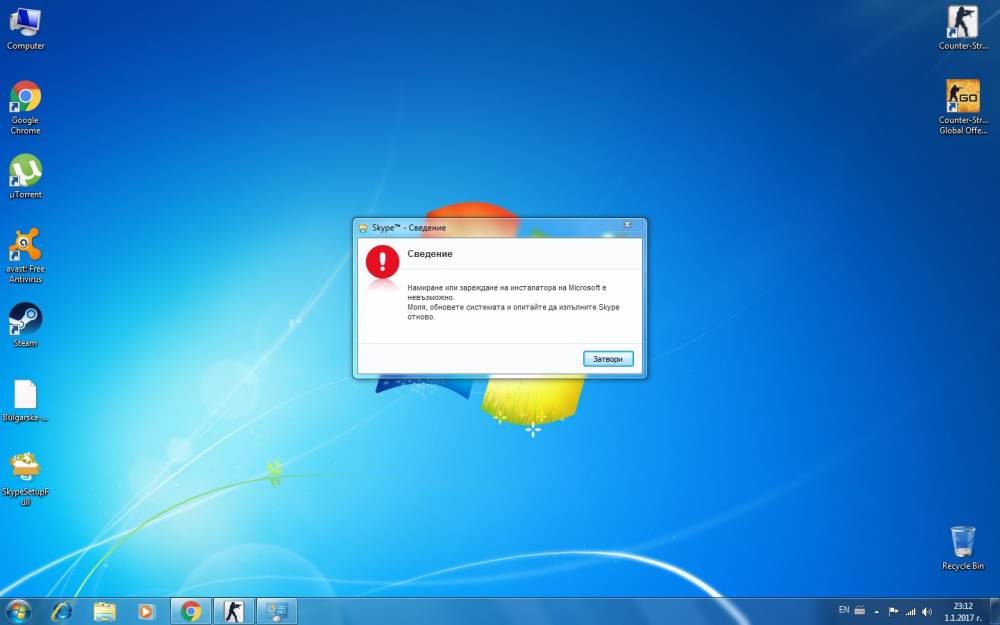Click the Сведение heading in dialog
Screen dimensions: 1000x625
[430, 254]
